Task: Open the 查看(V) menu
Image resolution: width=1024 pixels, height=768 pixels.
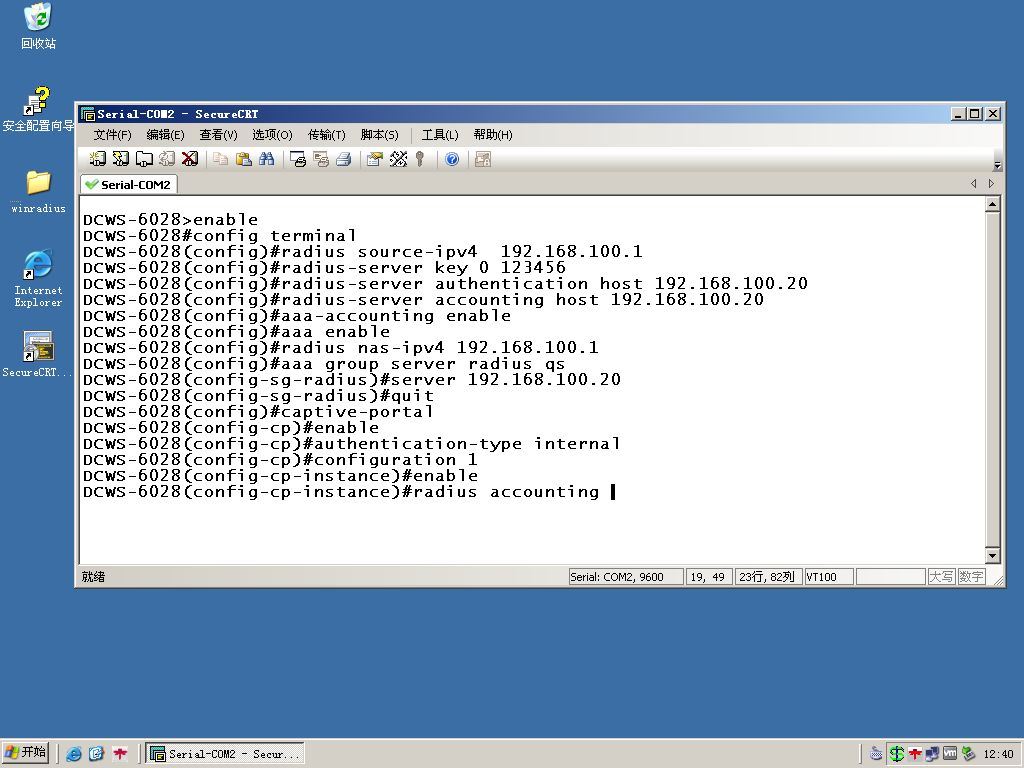Action: (218, 135)
